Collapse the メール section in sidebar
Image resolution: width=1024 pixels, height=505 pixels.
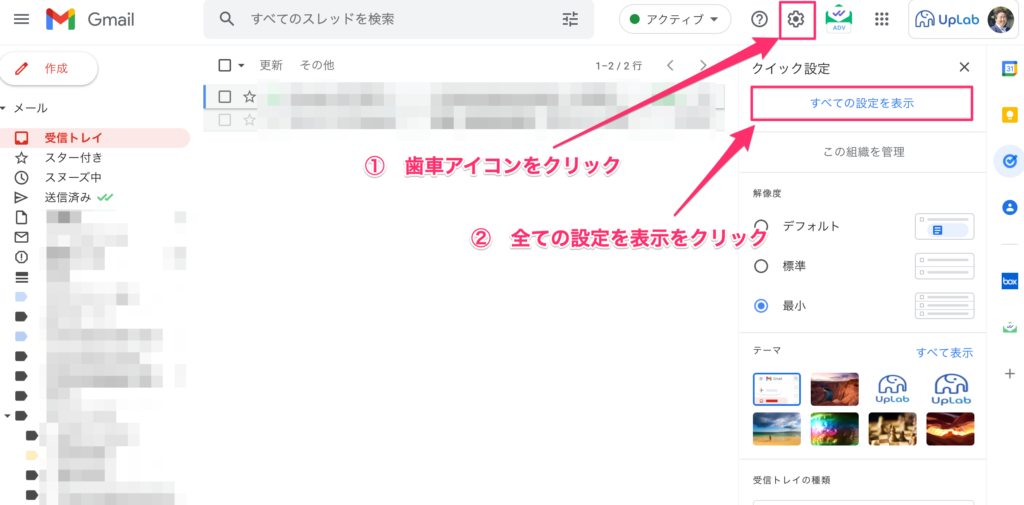point(5,108)
